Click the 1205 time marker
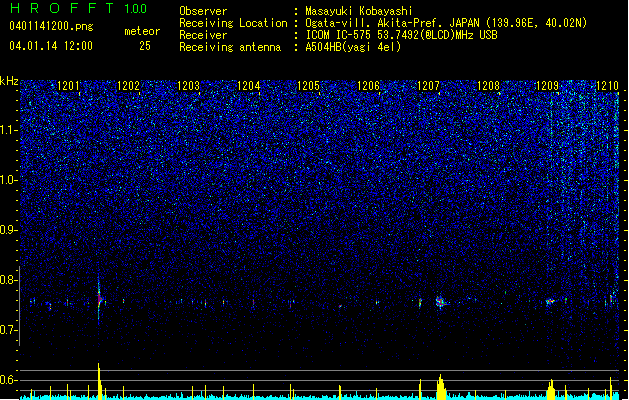Screen dimensions: 629x400 (308, 86)
